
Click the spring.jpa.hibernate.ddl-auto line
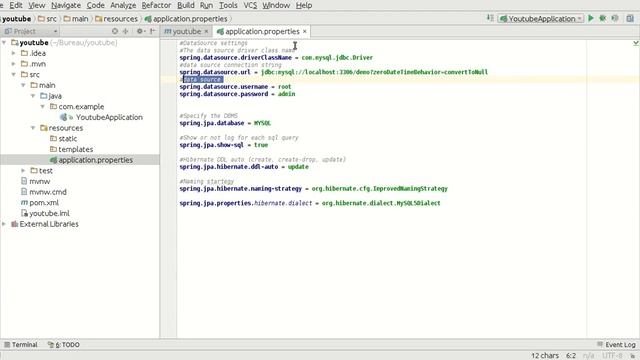click(x=244, y=167)
